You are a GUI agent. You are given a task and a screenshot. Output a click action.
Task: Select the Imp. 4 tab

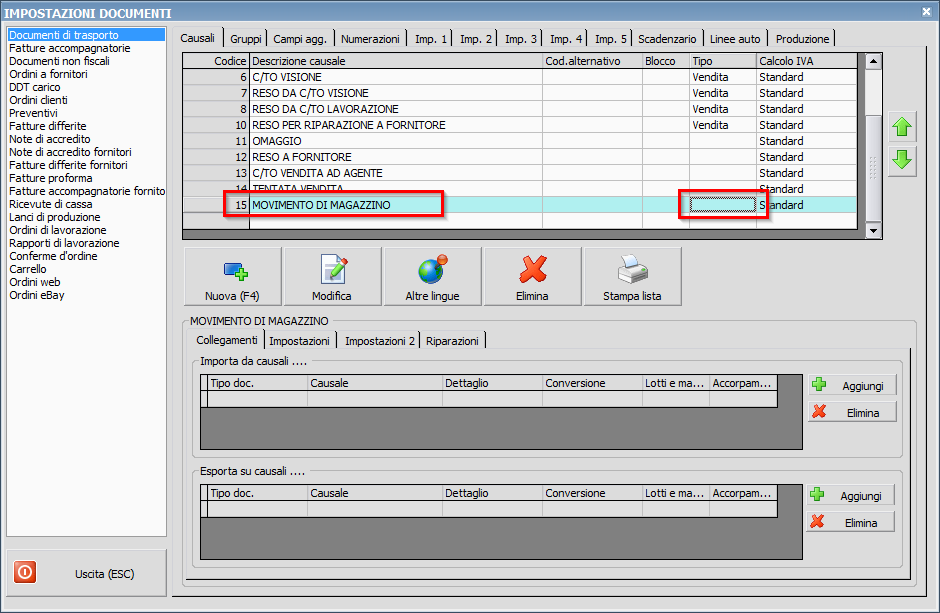coord(565,39)
